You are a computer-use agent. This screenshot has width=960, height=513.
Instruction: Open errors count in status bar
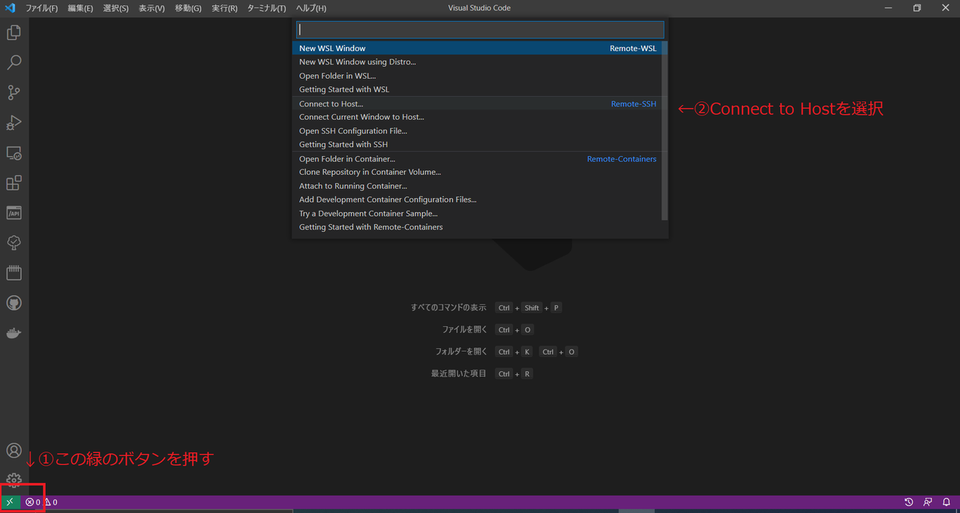click(x=32, y=502)
